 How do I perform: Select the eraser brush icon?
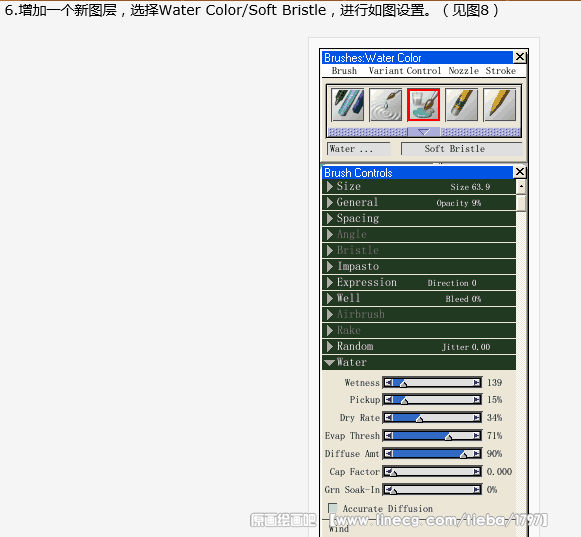tap(462, 105)
